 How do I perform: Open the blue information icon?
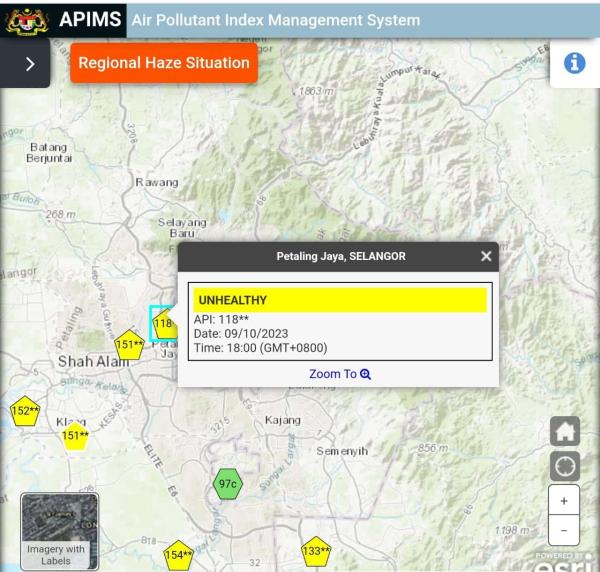[x=575, y=62]
